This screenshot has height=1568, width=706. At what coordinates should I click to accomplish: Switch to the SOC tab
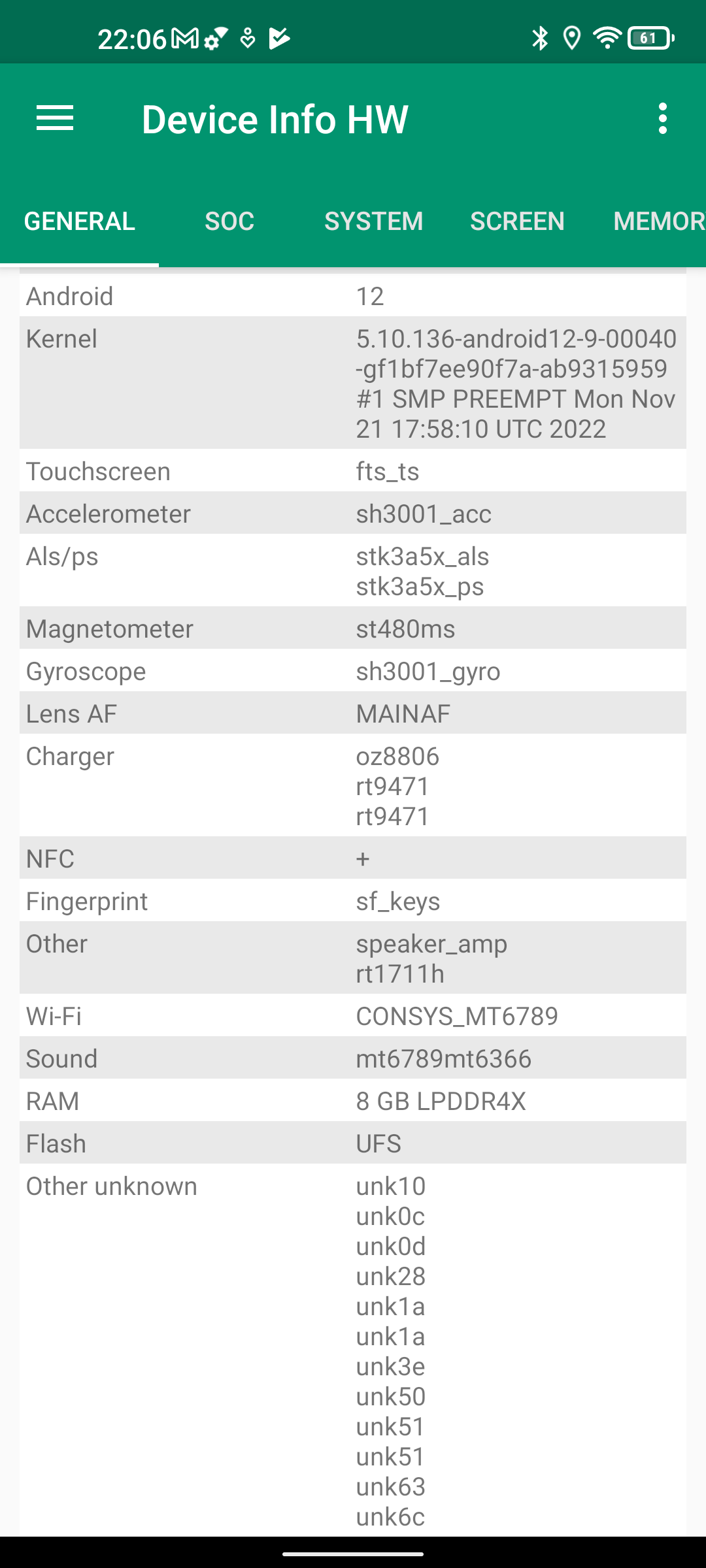coord(229,221)
